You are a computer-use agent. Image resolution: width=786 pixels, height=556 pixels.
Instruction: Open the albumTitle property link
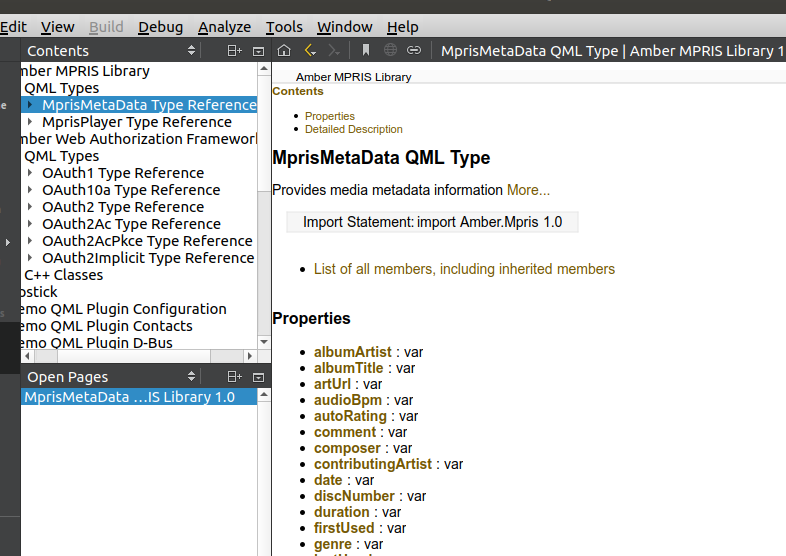(348, 368)
